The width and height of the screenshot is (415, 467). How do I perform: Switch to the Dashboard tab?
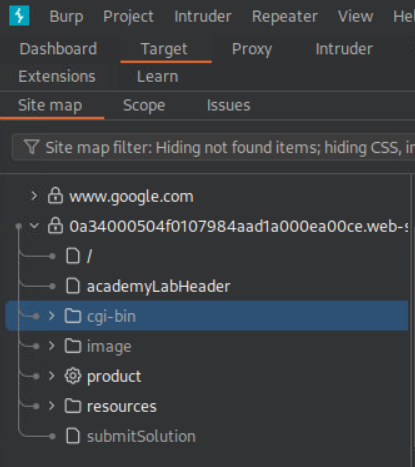point(58,49)
